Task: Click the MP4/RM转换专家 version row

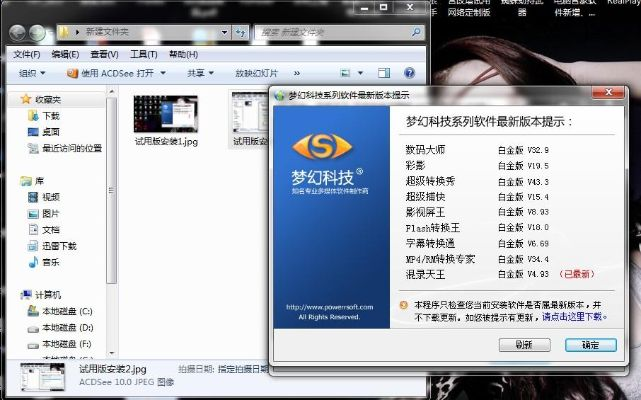Action: (477, 259)
